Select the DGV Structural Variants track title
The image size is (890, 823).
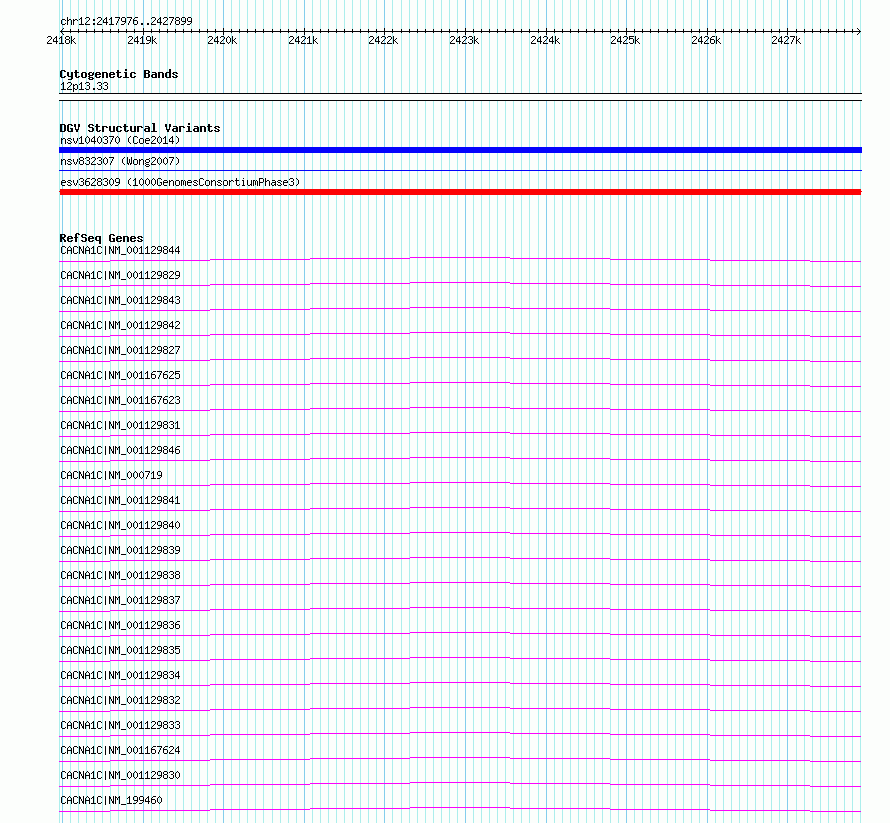pos(140,128)
